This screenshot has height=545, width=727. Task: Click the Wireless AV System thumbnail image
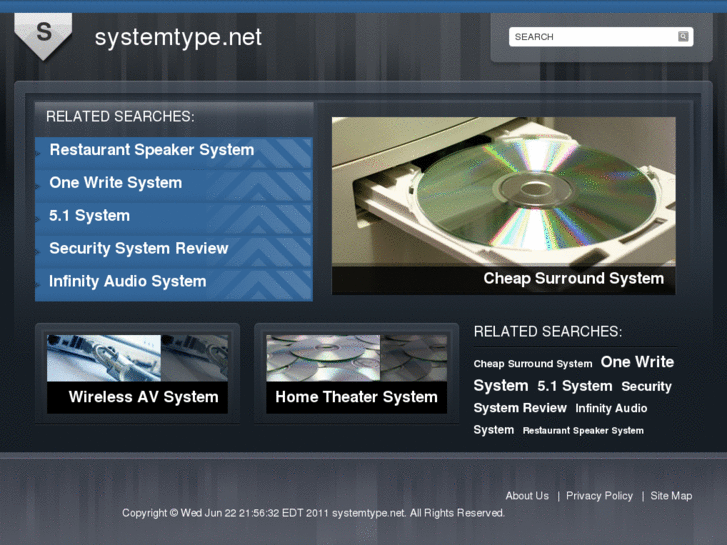pyautogui.click(x=137, y=358)
